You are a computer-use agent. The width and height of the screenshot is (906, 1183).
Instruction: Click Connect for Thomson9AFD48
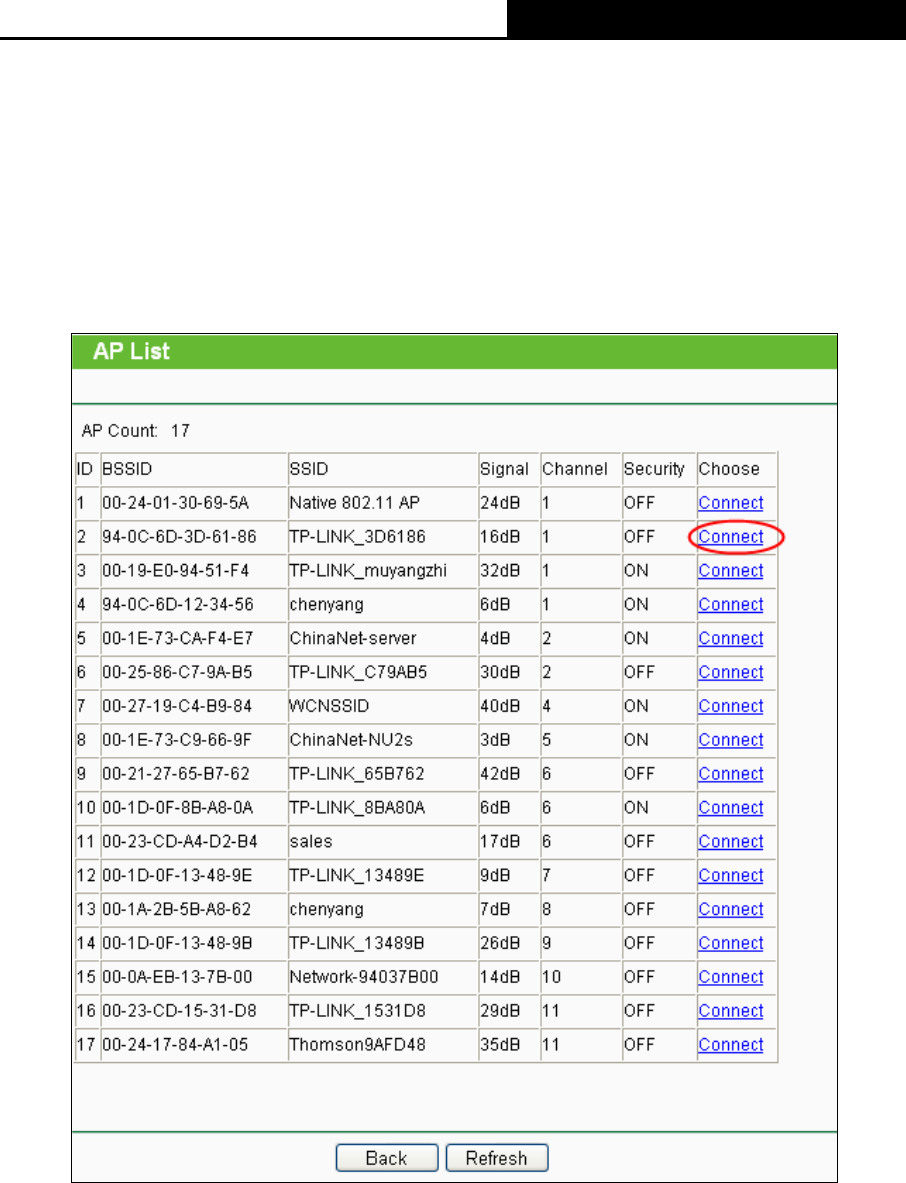[x=730, y=1045]
